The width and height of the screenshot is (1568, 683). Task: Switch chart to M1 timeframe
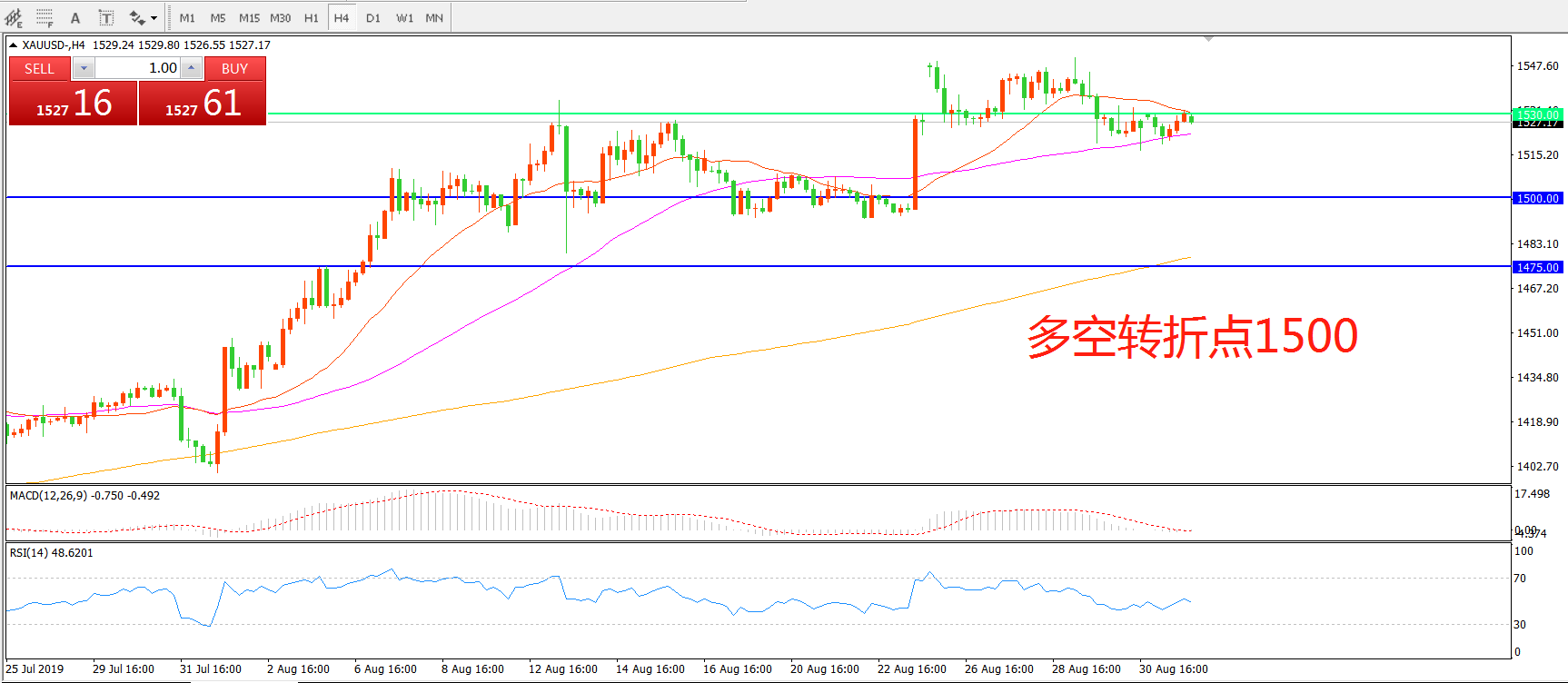click(x=187, y=17)
